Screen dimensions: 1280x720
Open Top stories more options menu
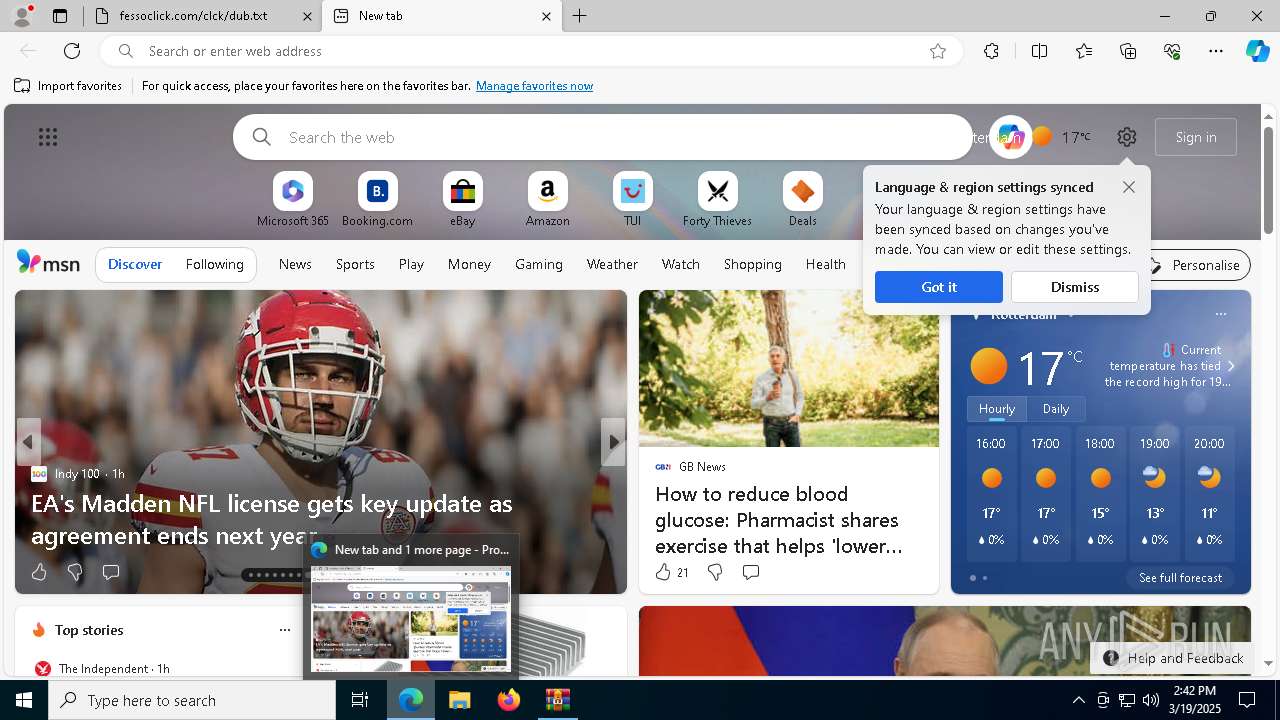tap(285, 630)
